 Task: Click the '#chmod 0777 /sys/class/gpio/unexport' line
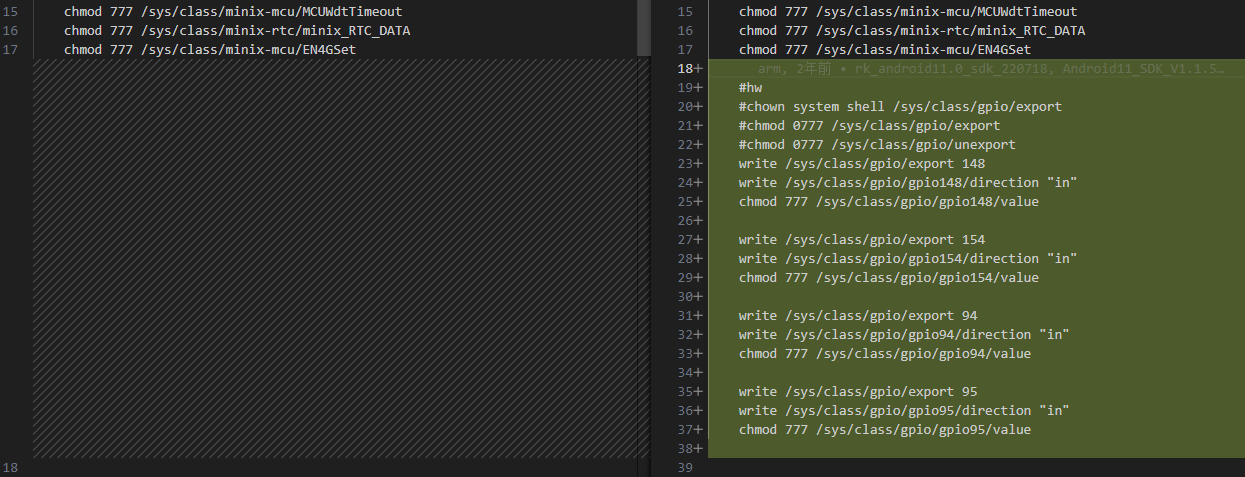coord(877,145)
